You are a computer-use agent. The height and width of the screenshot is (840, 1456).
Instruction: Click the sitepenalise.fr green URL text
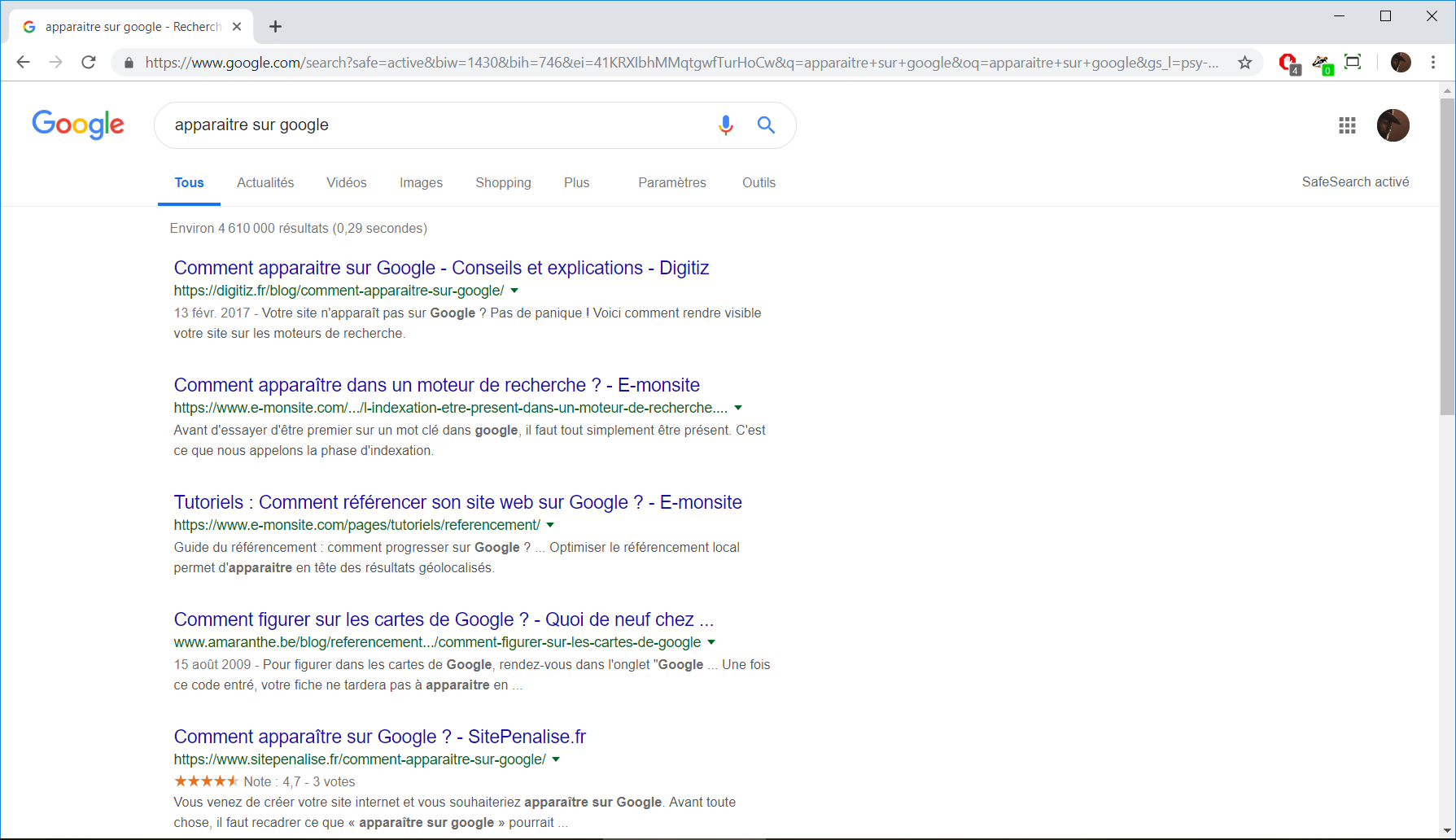(x=360, y=759)
